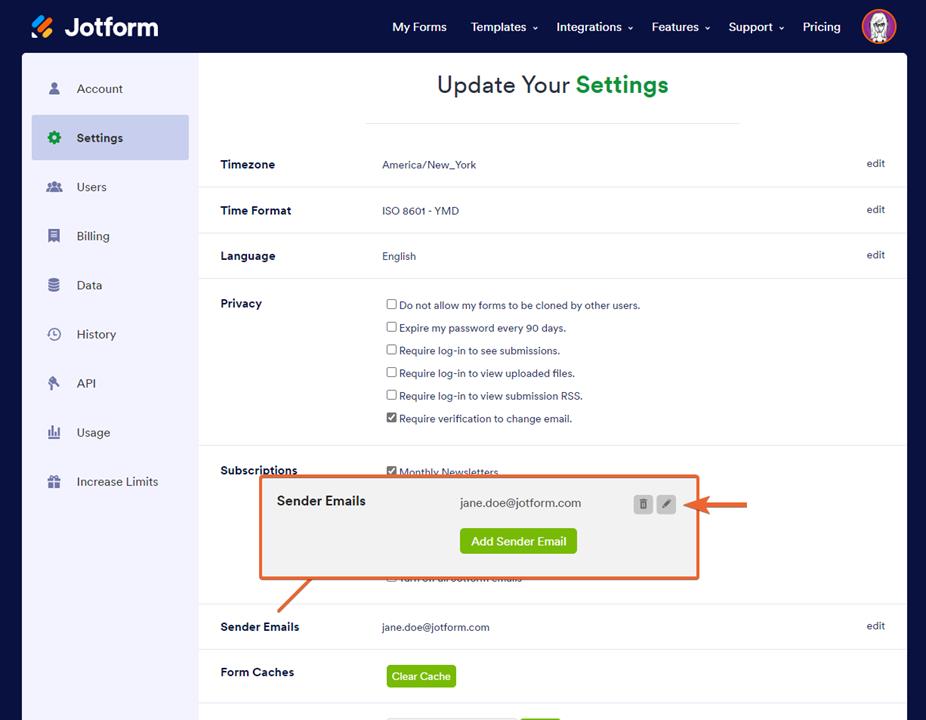
Task: Click the Update Your Settings heading
Action: (x=552, y=85)
